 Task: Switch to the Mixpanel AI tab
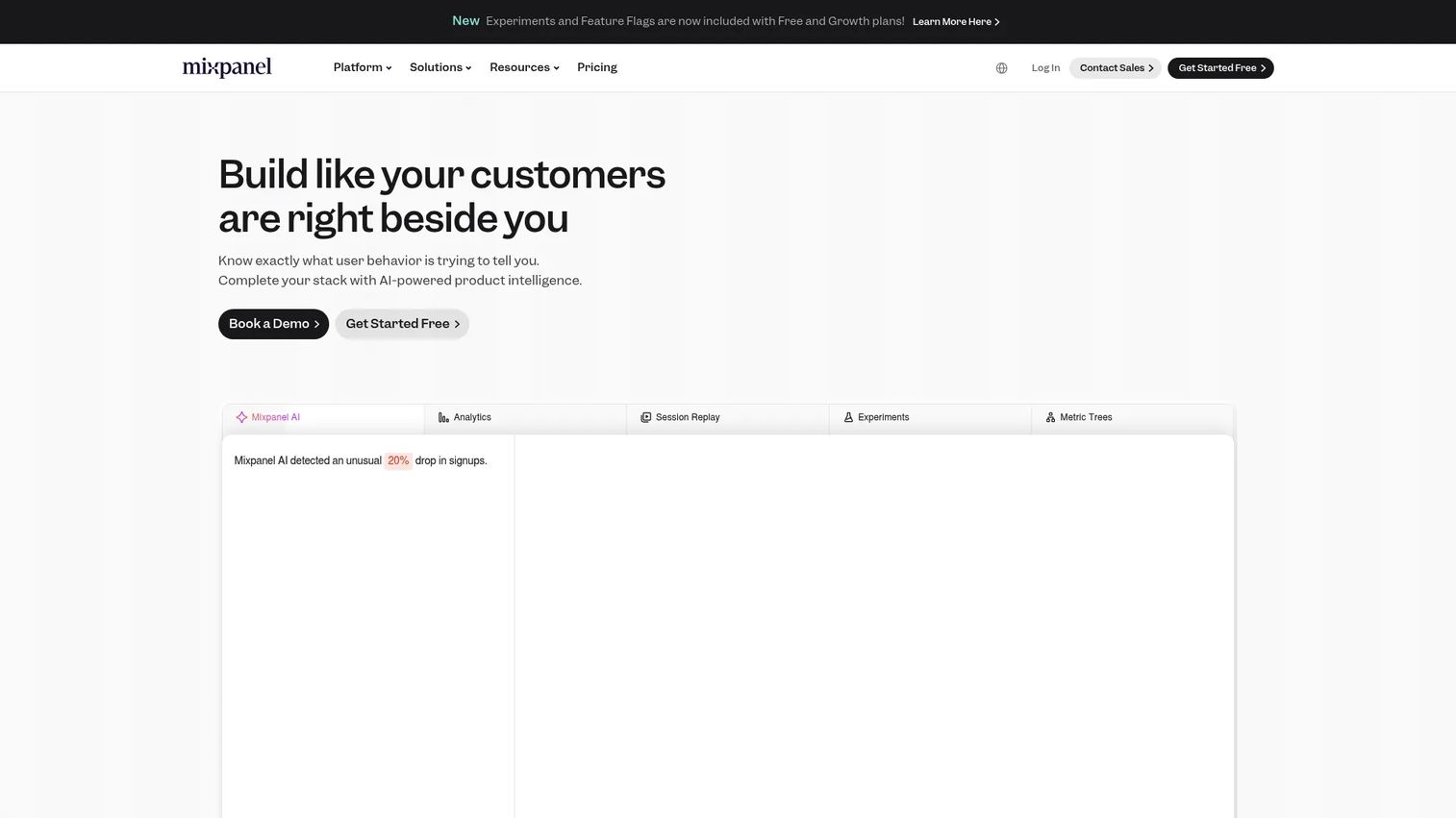tap(323, 418)
